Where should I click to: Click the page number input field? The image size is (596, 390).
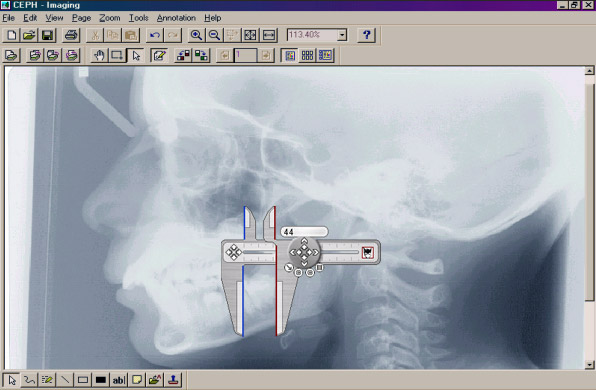246,55
